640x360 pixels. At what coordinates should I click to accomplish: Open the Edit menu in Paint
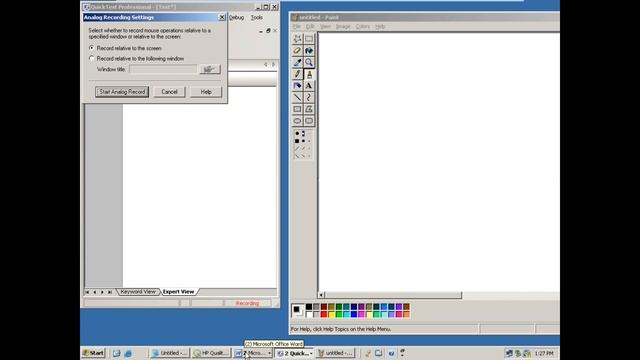[310, 27]
